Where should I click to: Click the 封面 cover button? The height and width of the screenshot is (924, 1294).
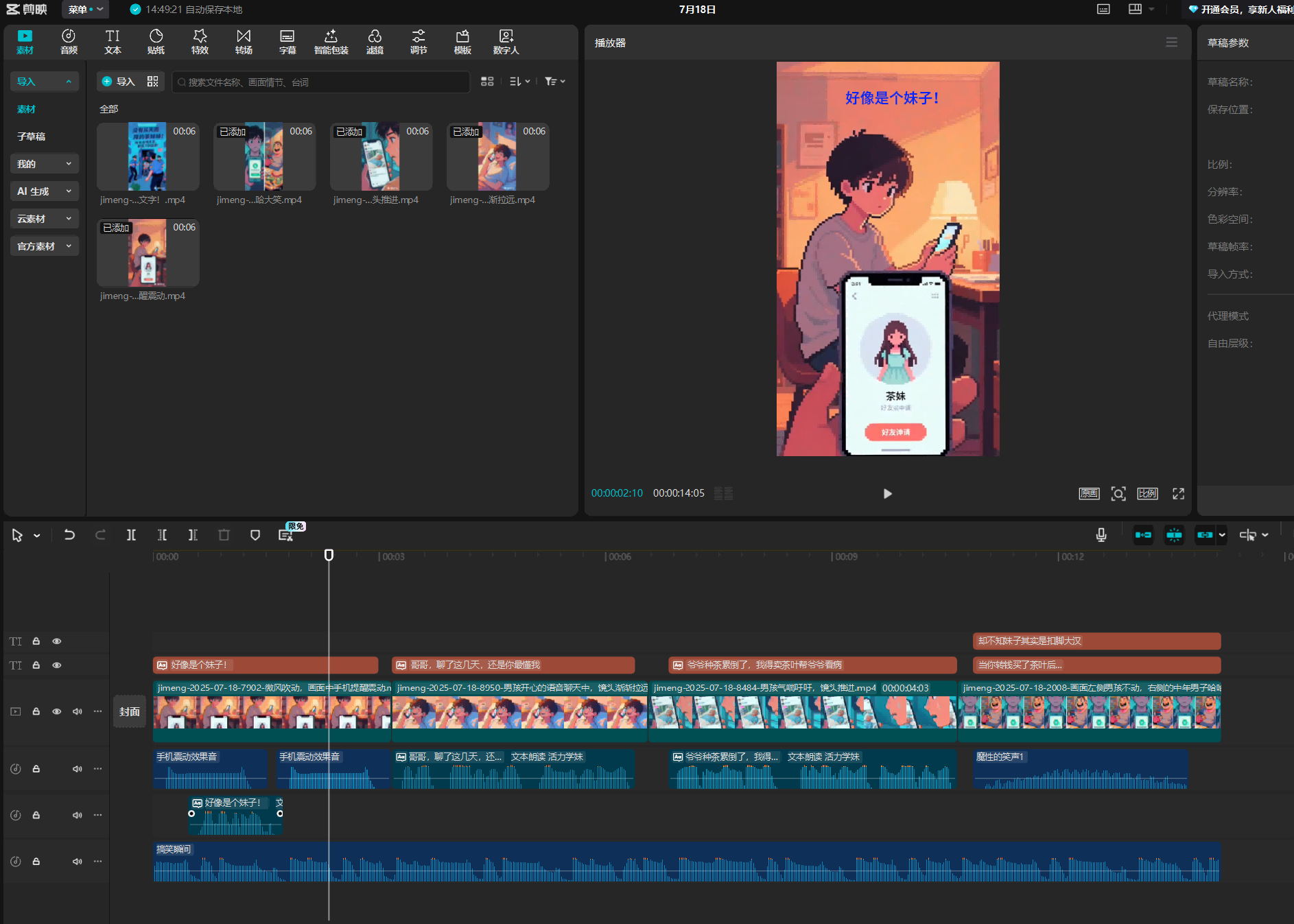130,711
